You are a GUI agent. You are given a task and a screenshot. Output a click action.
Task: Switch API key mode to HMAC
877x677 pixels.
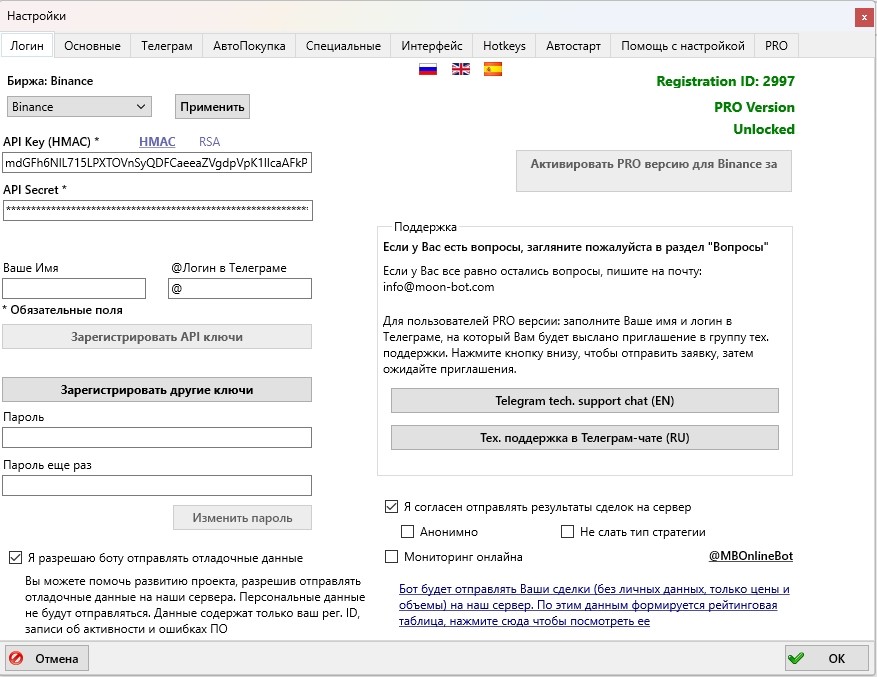point(157,141)
